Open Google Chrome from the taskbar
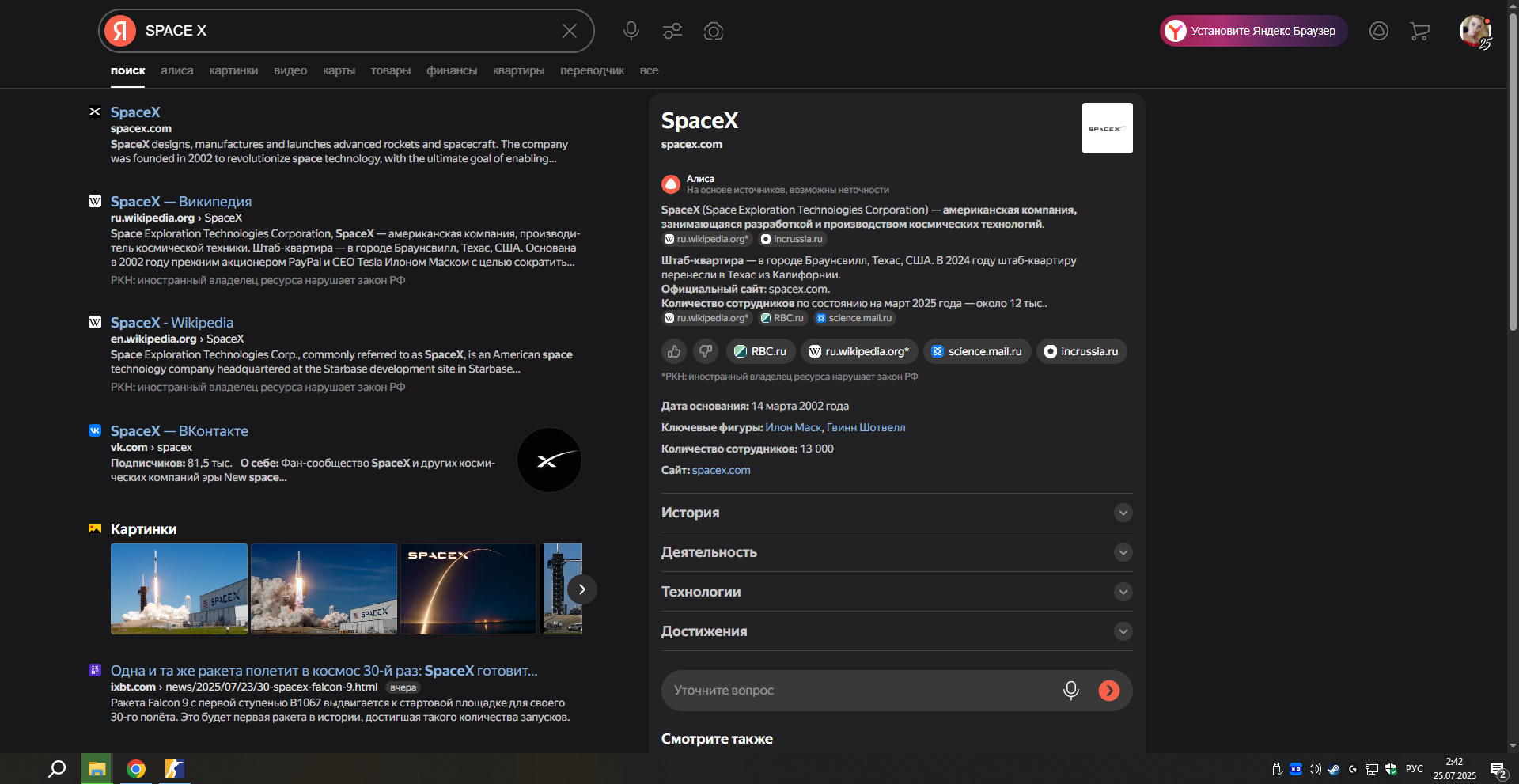 pos(136,769)
